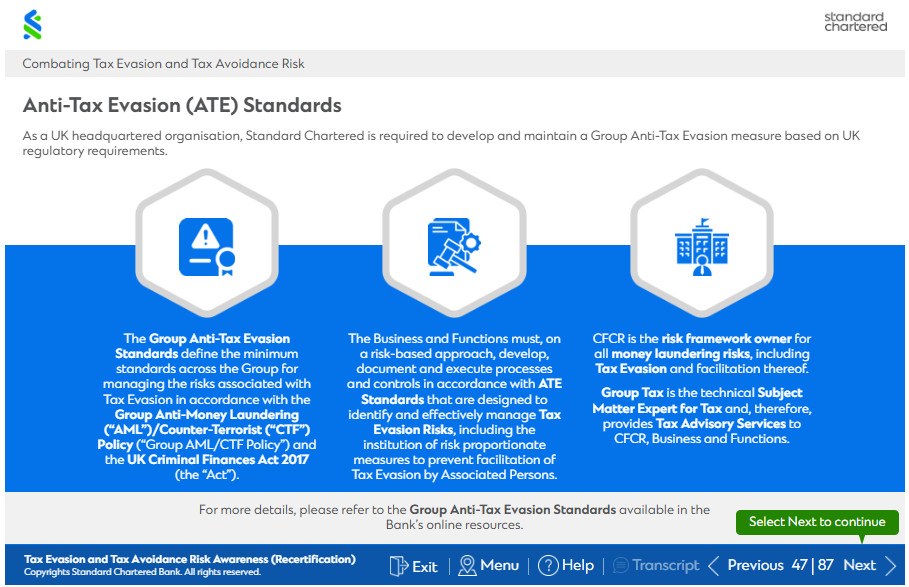Click the Transcript speech bubble icon
The image size is (909, 587).
pos(620,565)
